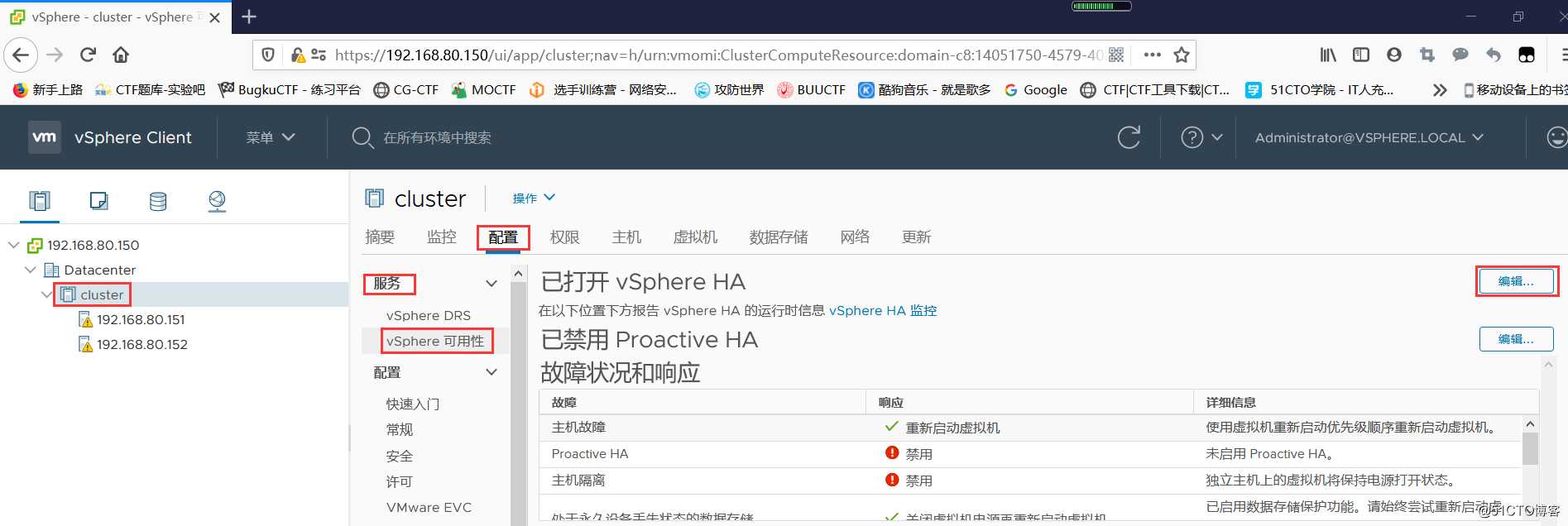Open VMware EVC configuration item

429,508
